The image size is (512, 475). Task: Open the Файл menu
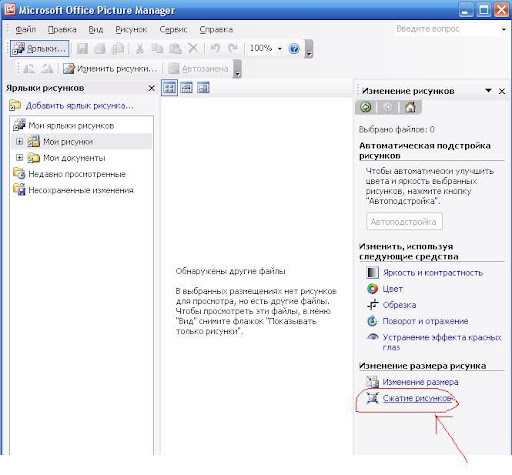point(25,30)
